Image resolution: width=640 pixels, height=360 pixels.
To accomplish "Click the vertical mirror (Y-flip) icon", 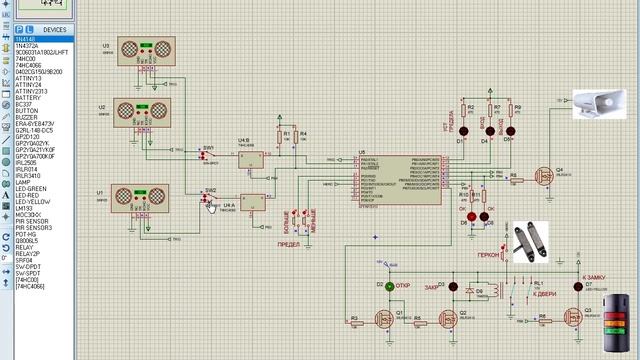I will (x=6, y=282).
